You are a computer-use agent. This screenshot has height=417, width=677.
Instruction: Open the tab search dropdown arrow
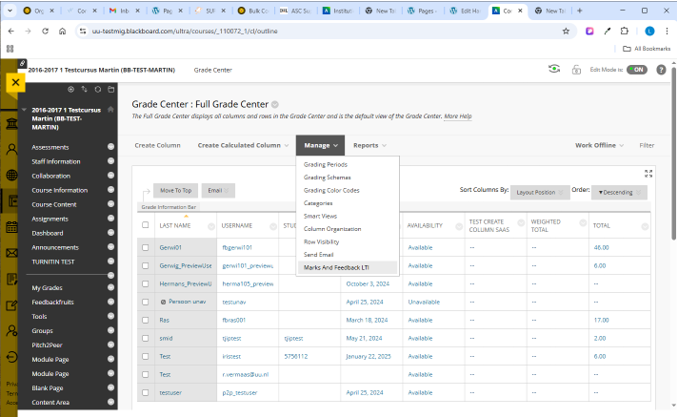tap(9, 11)
